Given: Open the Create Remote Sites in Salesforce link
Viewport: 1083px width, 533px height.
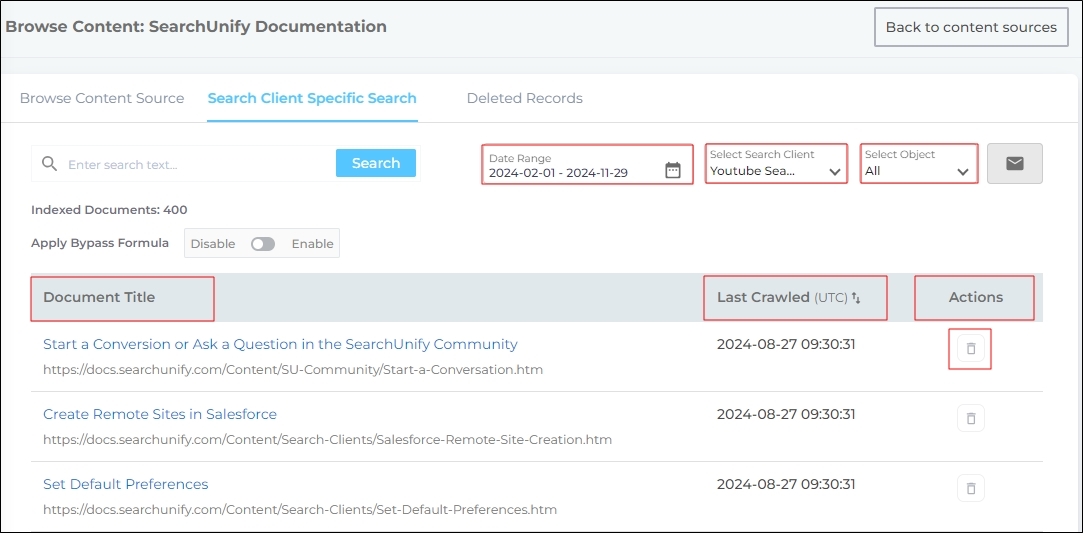Looking at the screenshot, I should (x=160, y=414).
